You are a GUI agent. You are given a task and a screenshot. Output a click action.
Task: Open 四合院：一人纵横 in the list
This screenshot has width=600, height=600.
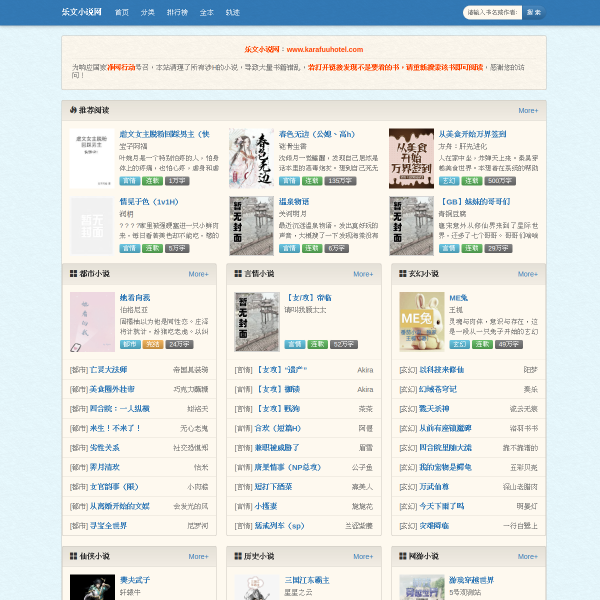pos(119,409)
